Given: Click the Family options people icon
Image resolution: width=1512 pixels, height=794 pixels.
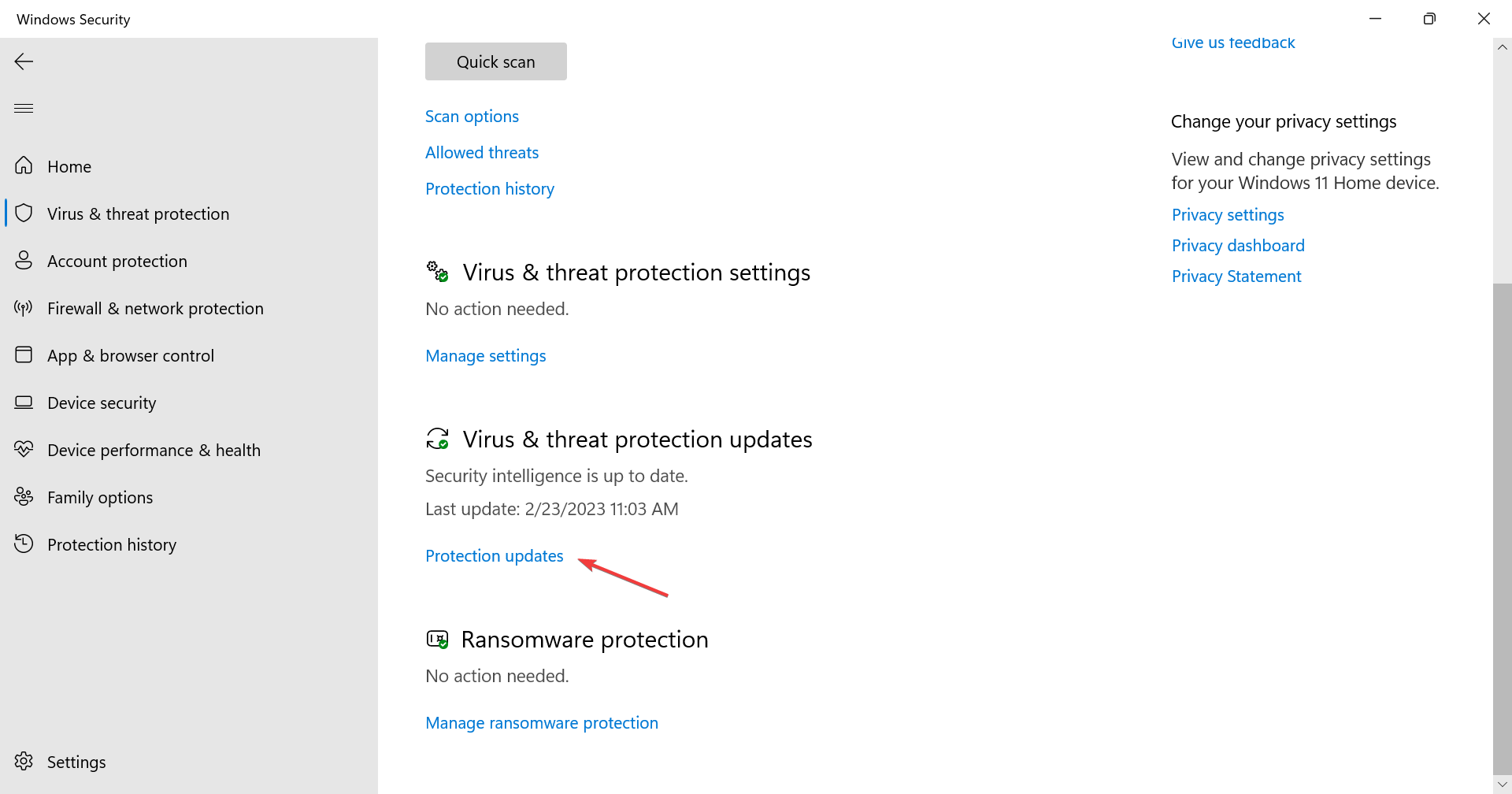Looking at the screenshot, I should (24, 496).
